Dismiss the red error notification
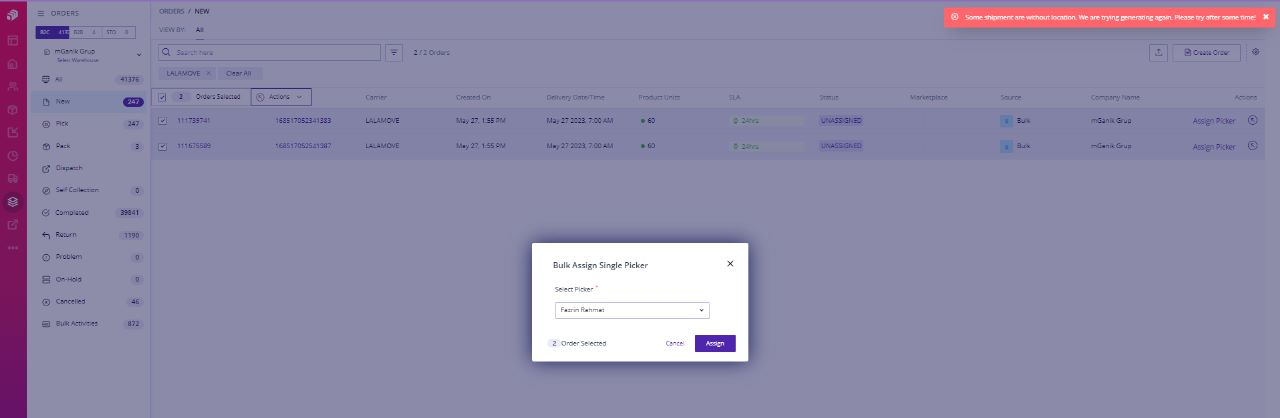The width and height of the screenshot is (1280, 418). (x=1265, y=17)
